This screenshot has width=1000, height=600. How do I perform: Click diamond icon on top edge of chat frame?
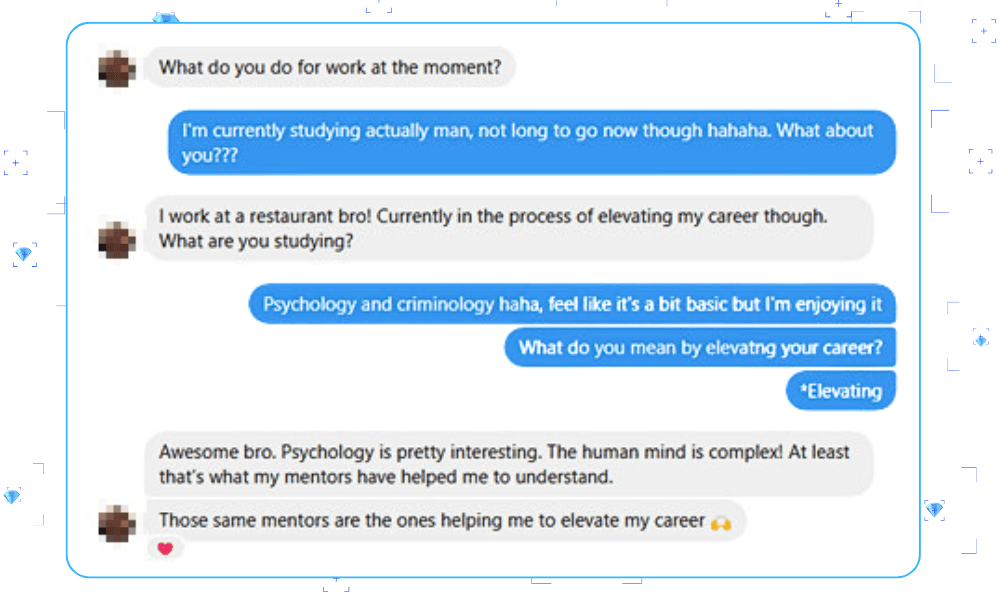(x=165, y=19)
